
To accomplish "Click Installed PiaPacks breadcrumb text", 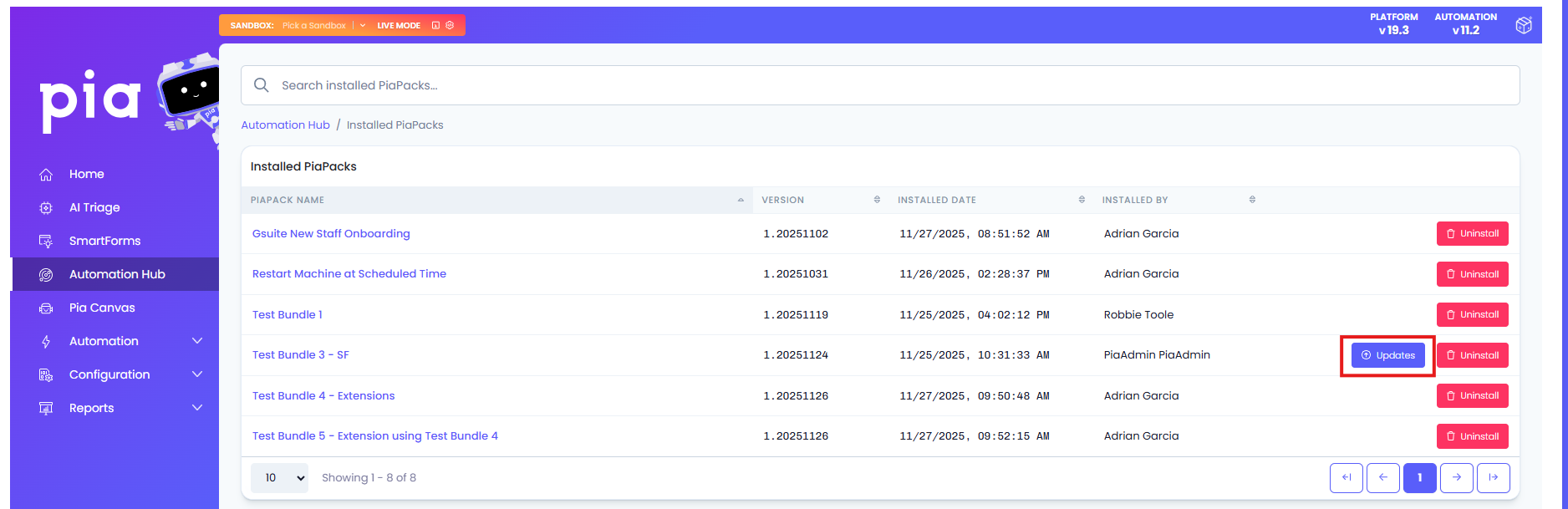I will coord(395,125).
